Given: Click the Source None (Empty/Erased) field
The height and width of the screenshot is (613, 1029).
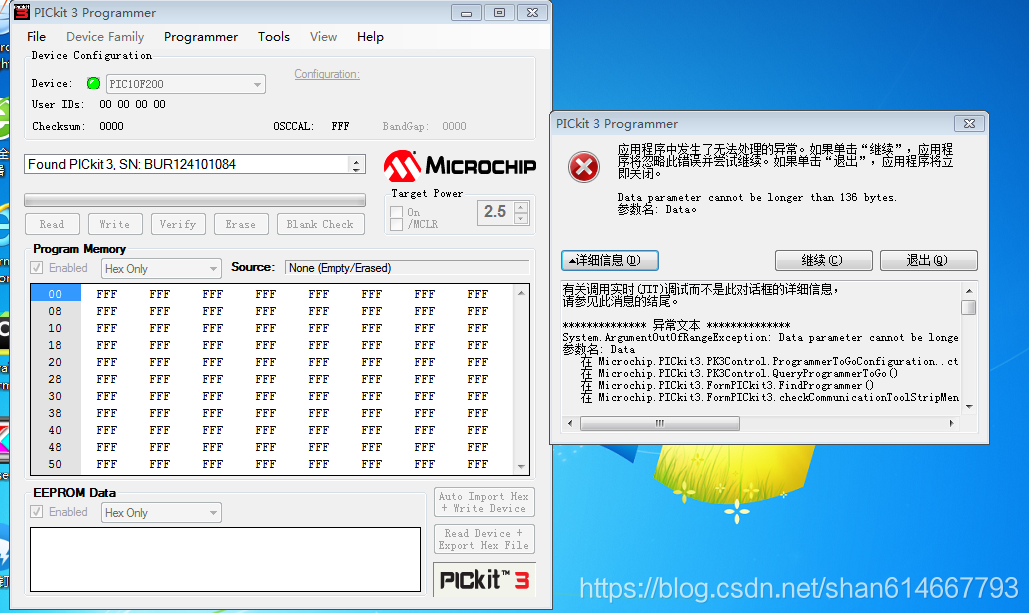Looking at the screenshot, I should click(x=407, y=268).
